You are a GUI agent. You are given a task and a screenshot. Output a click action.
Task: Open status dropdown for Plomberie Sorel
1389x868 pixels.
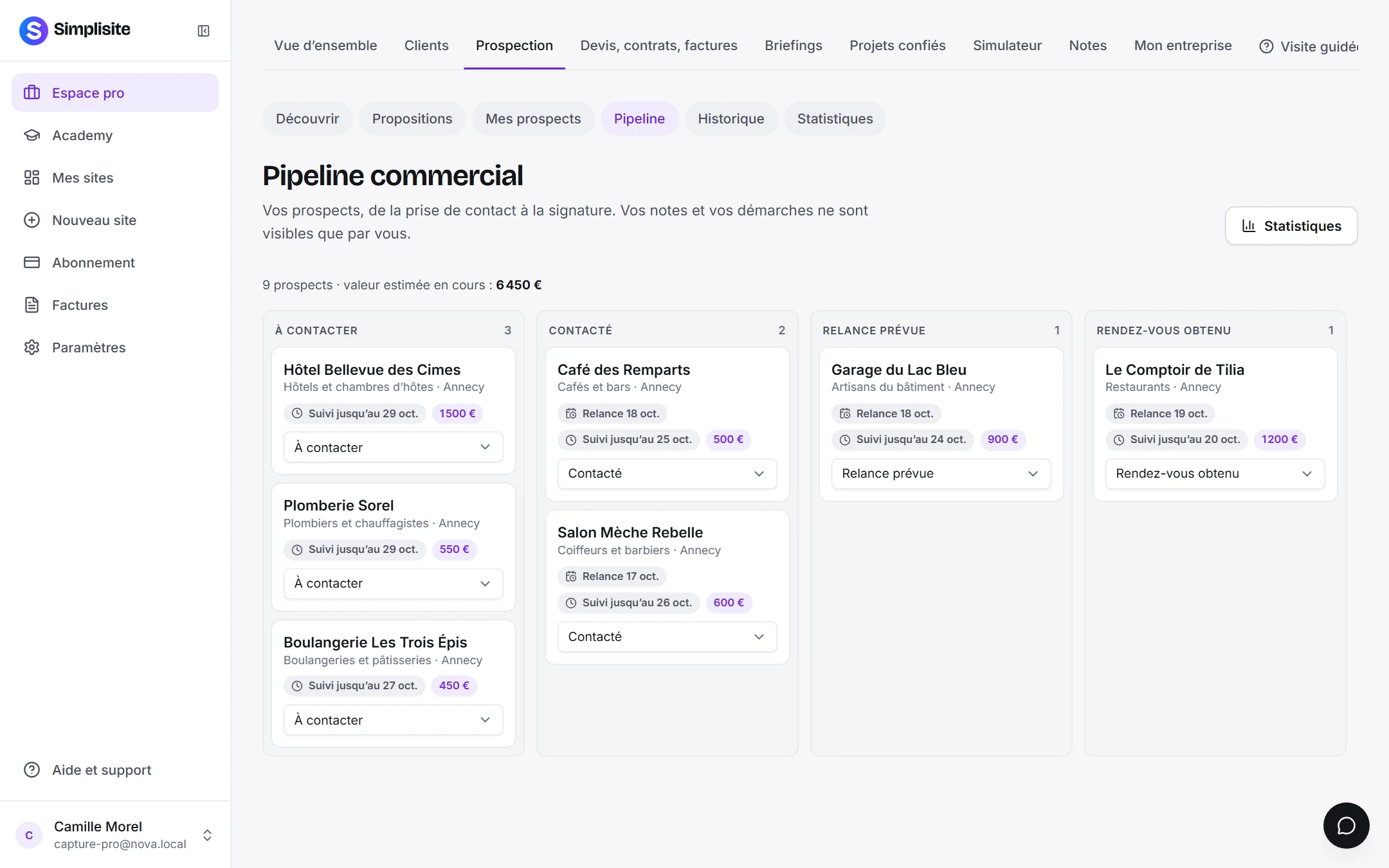click(393, 583)
